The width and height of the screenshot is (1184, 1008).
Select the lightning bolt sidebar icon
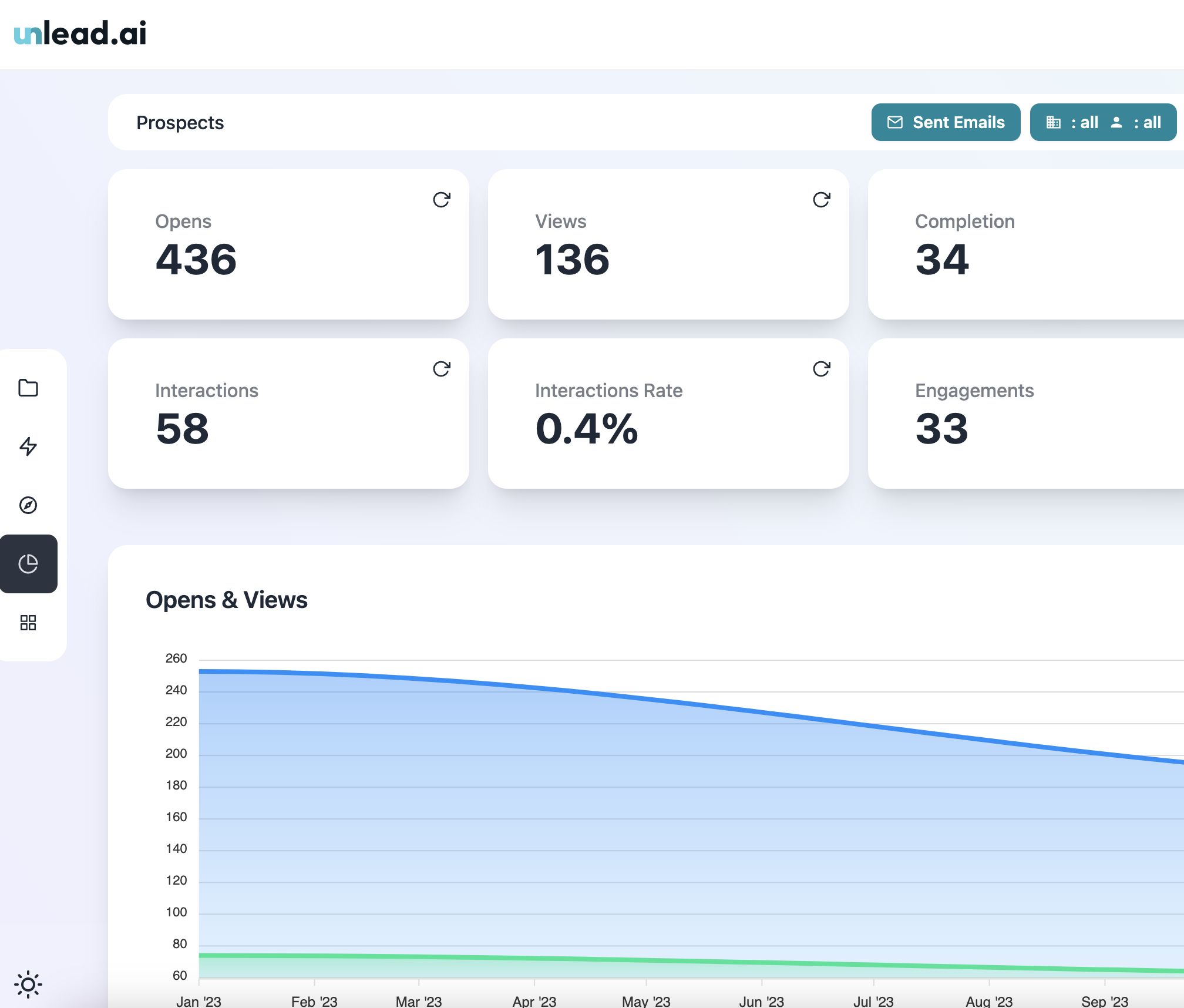click(29, 447)
